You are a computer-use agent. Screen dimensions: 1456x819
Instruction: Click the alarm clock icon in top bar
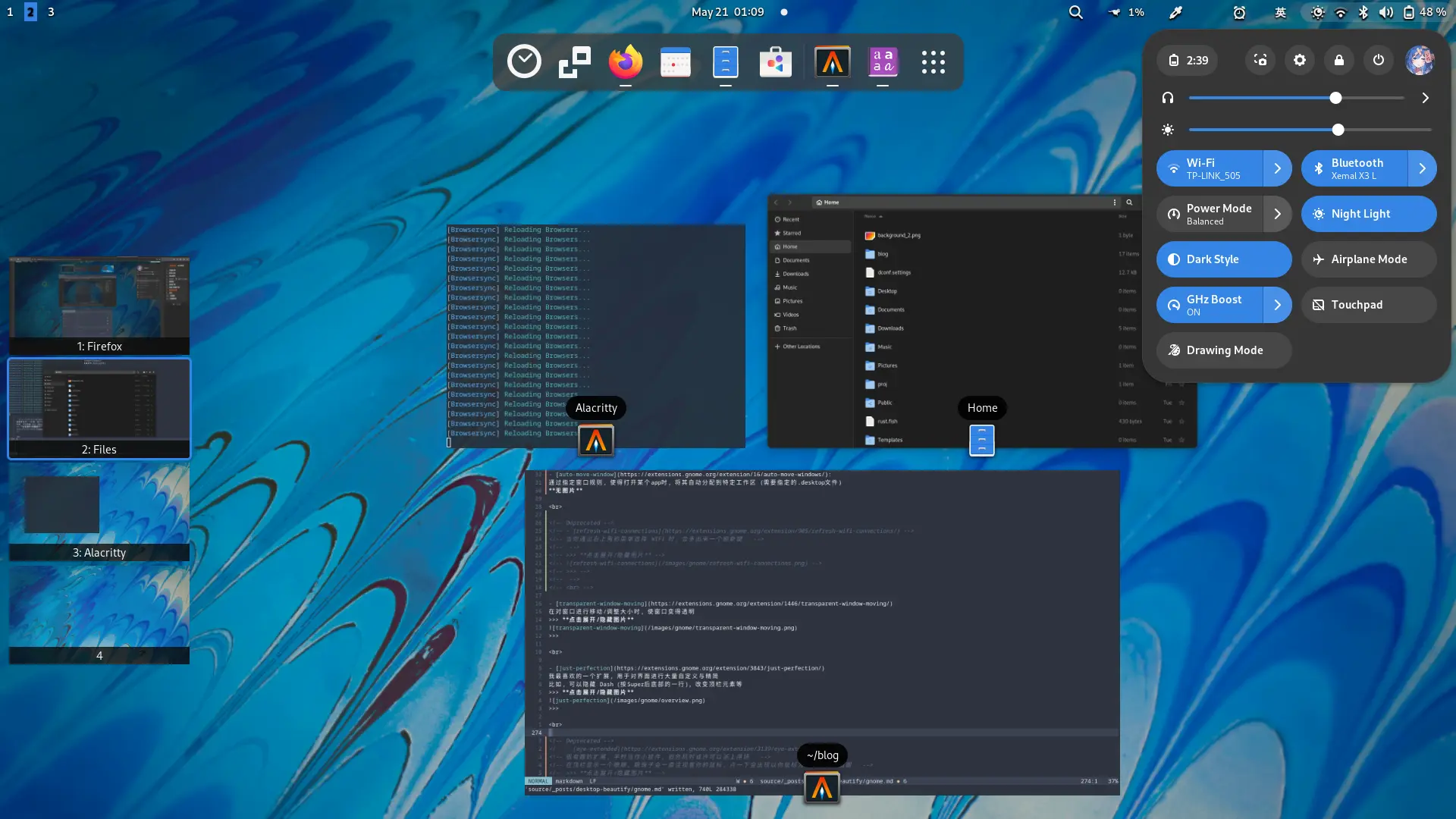pyautogui.click(x=1239, y=12)
